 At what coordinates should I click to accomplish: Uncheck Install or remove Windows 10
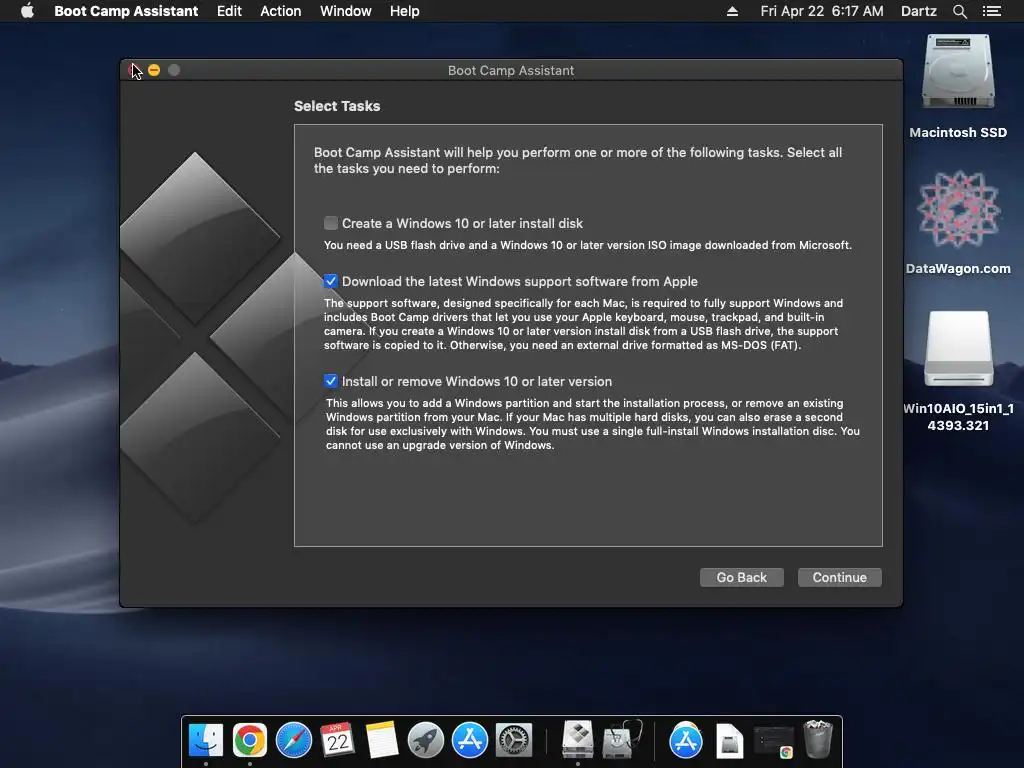pos(331,381)
